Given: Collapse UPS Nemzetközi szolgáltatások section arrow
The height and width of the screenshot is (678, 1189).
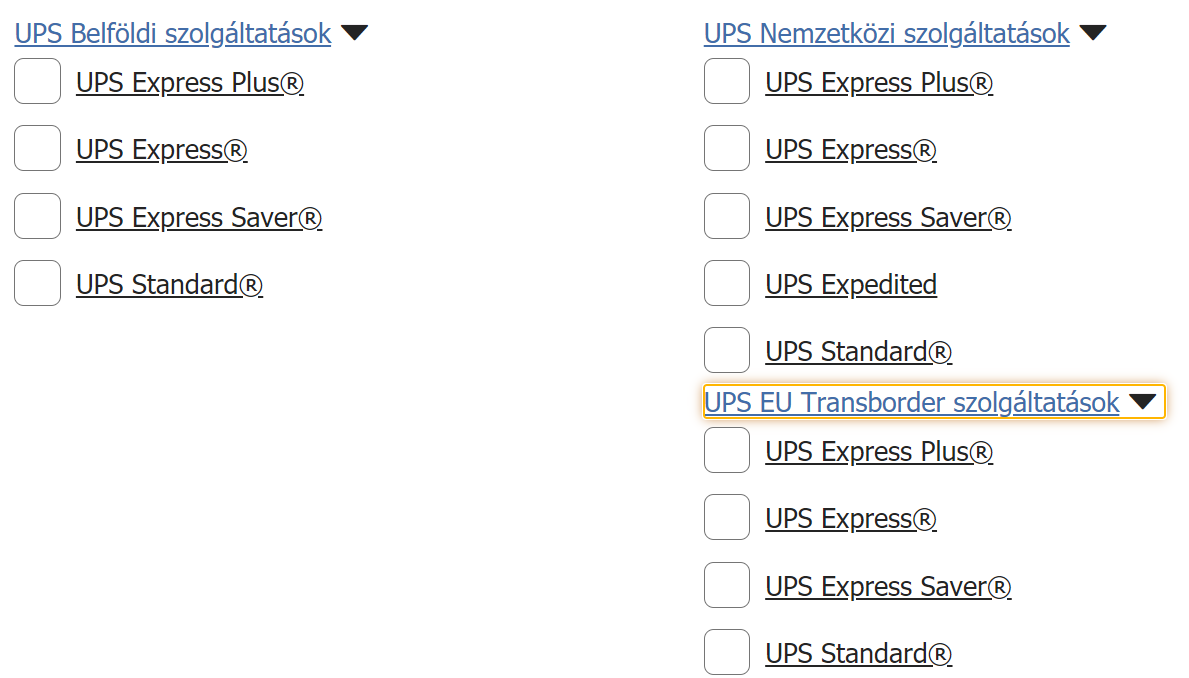Looking at the screenshot, I should [1093, 33].
